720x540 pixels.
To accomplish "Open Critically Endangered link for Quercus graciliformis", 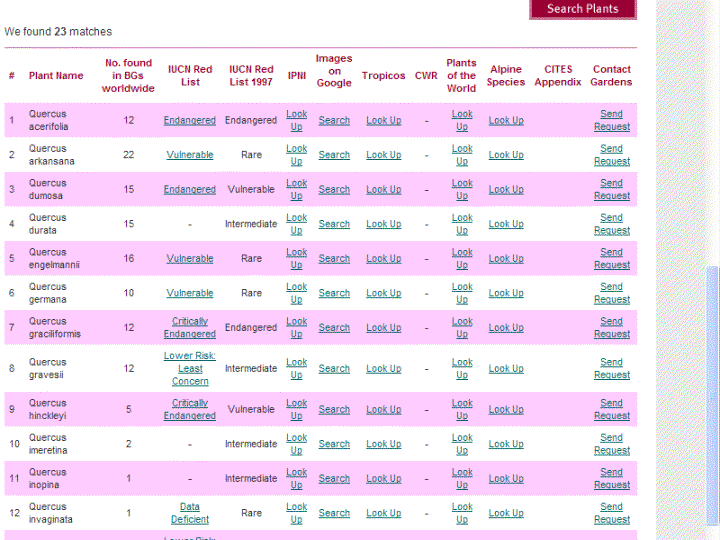I will coord(190,327).
